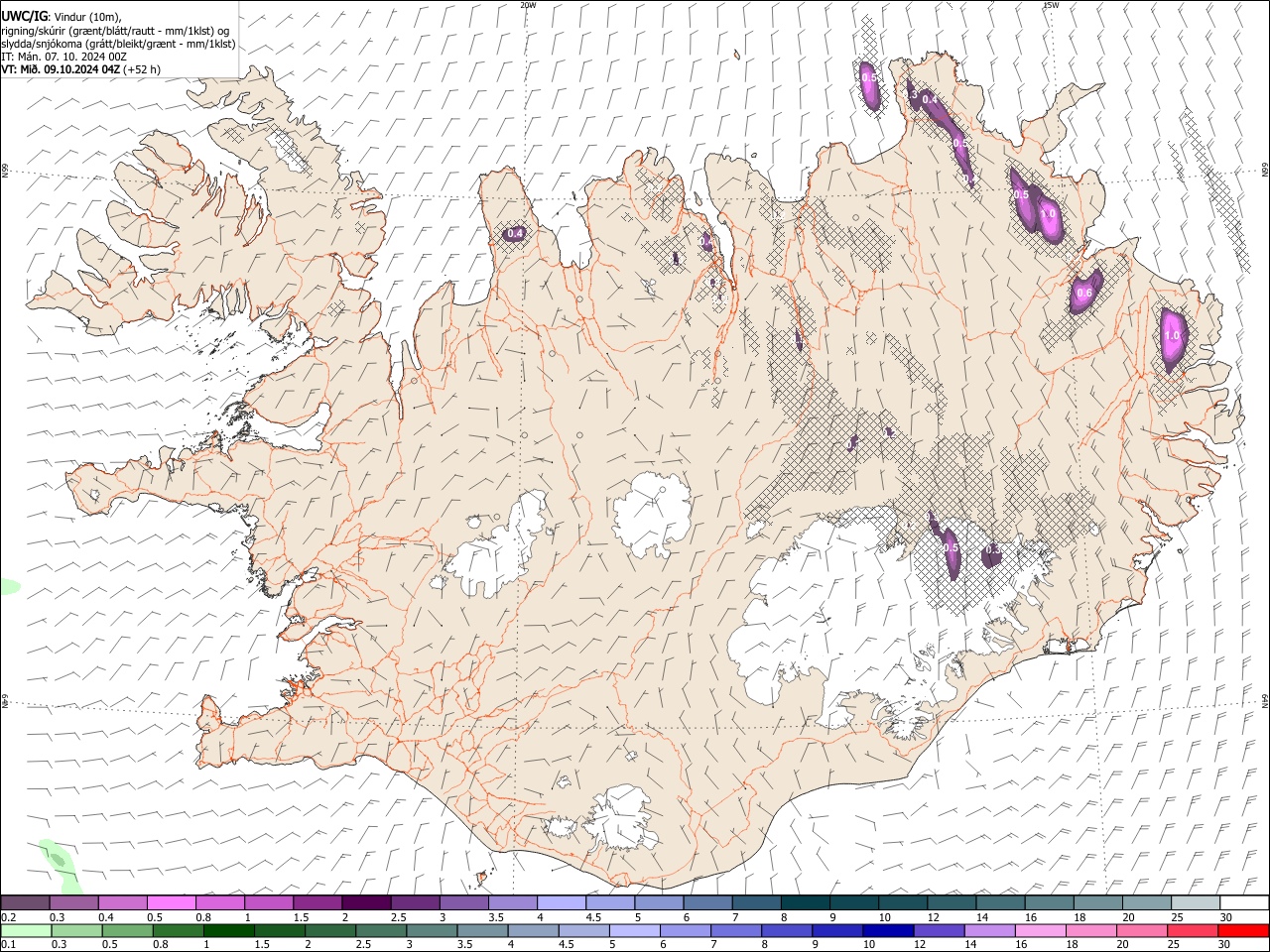Click the light pink rain-scale swatch labeled 16
The image size is (1270, 952).
[x=1040, y=930]
